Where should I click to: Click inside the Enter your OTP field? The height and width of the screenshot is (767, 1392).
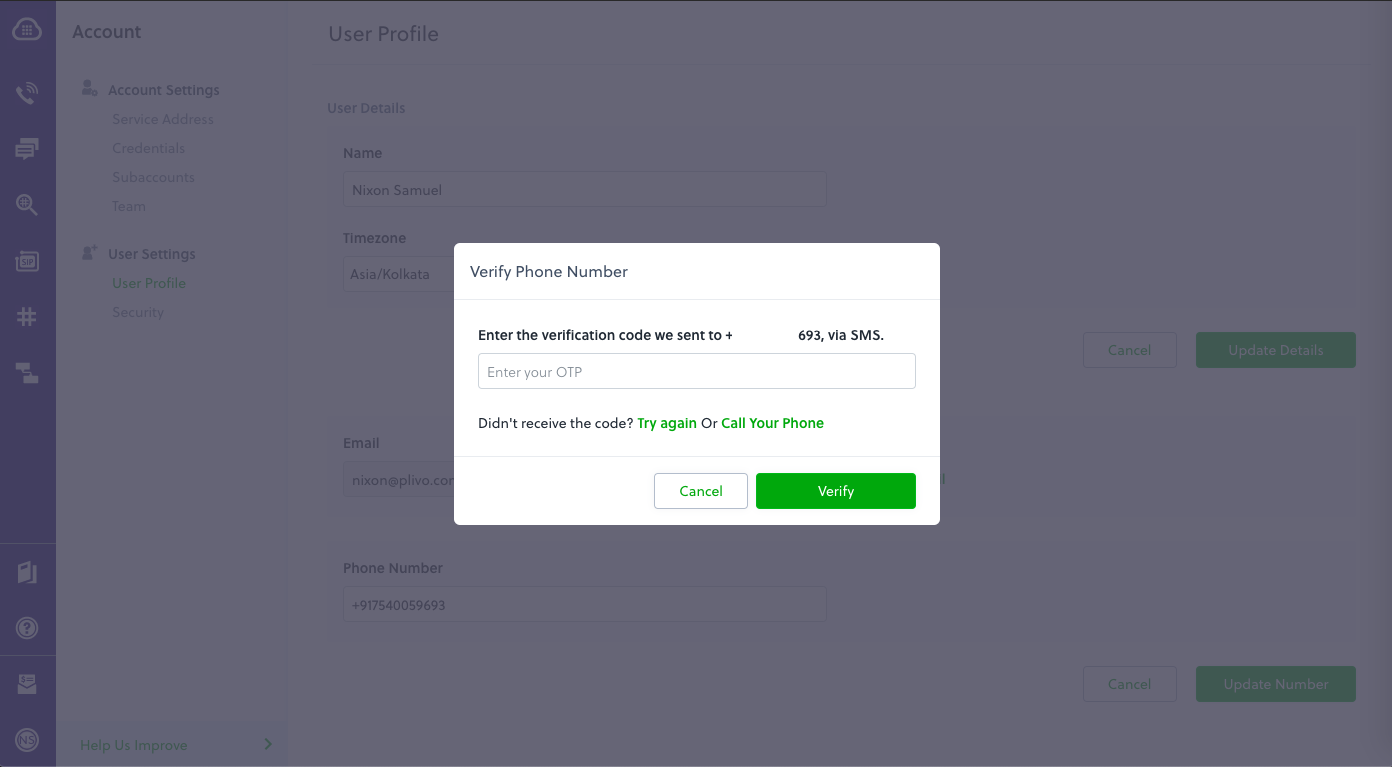click(x=697, y=370)
